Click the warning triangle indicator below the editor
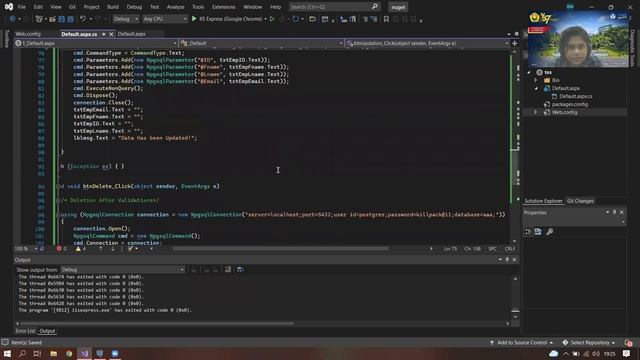Screen dimensions: 640x360 pyautogui.click(x=78, y=248)
